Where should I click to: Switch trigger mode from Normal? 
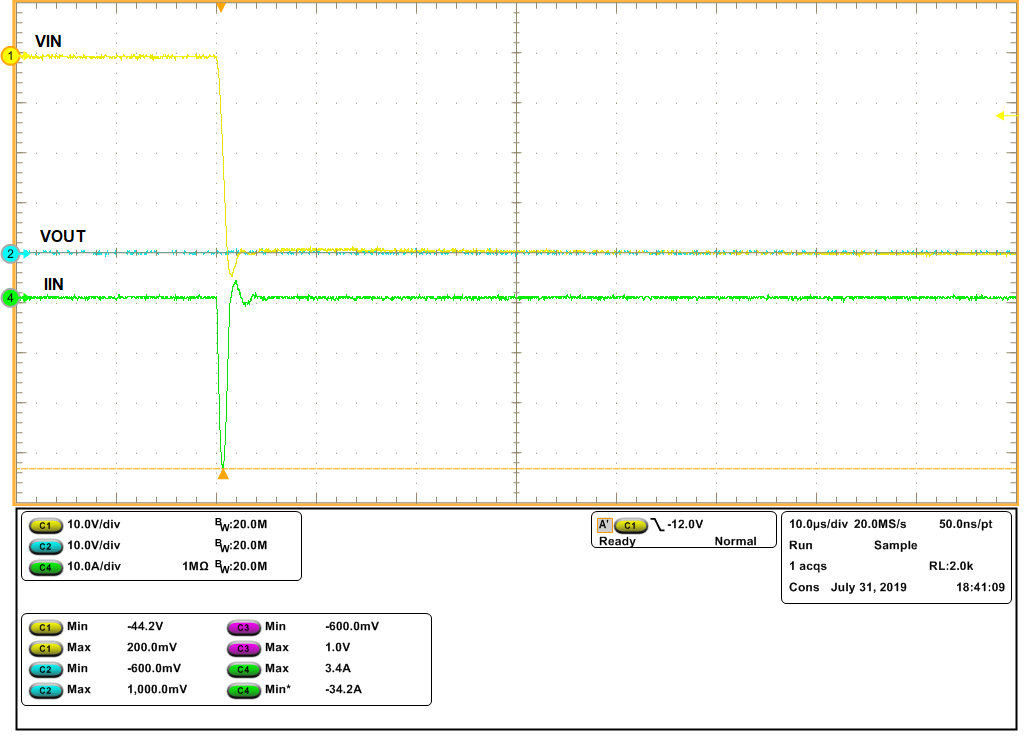tap(737, 541)
